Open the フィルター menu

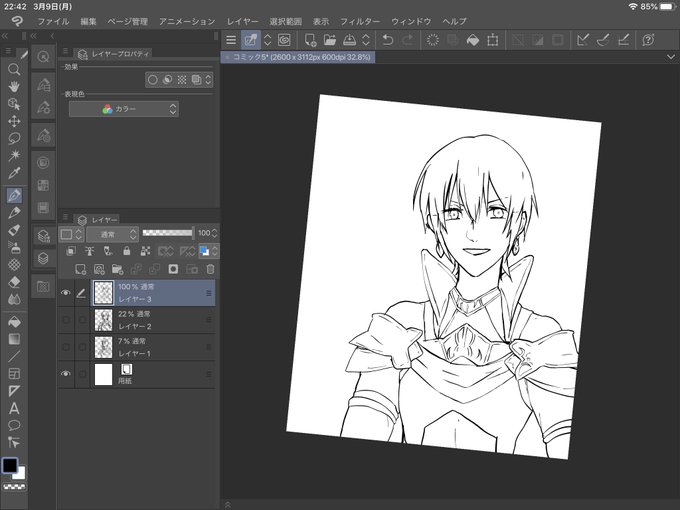[360, 22]
